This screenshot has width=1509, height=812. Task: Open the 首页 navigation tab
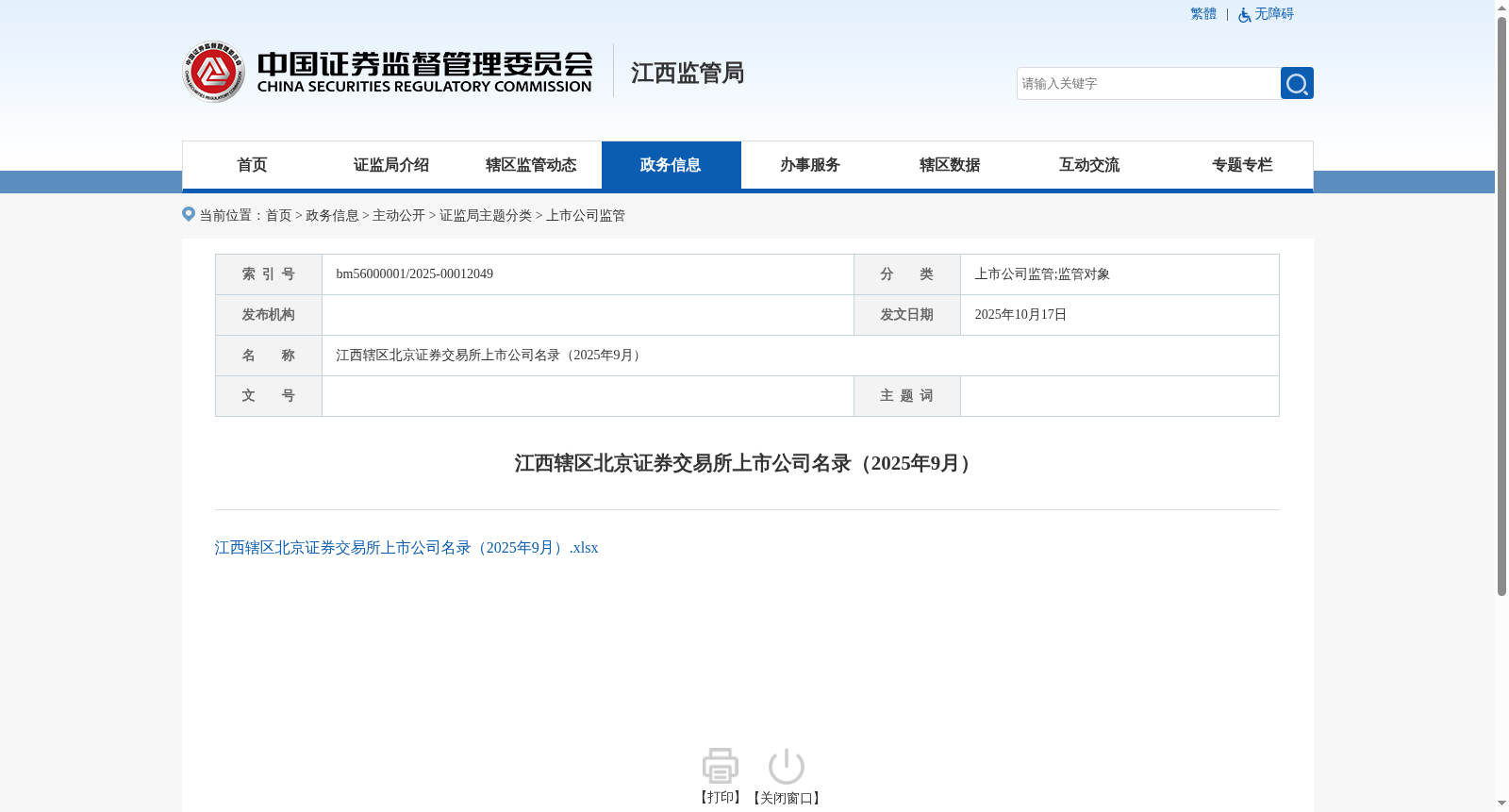click(x=252, y=165)
